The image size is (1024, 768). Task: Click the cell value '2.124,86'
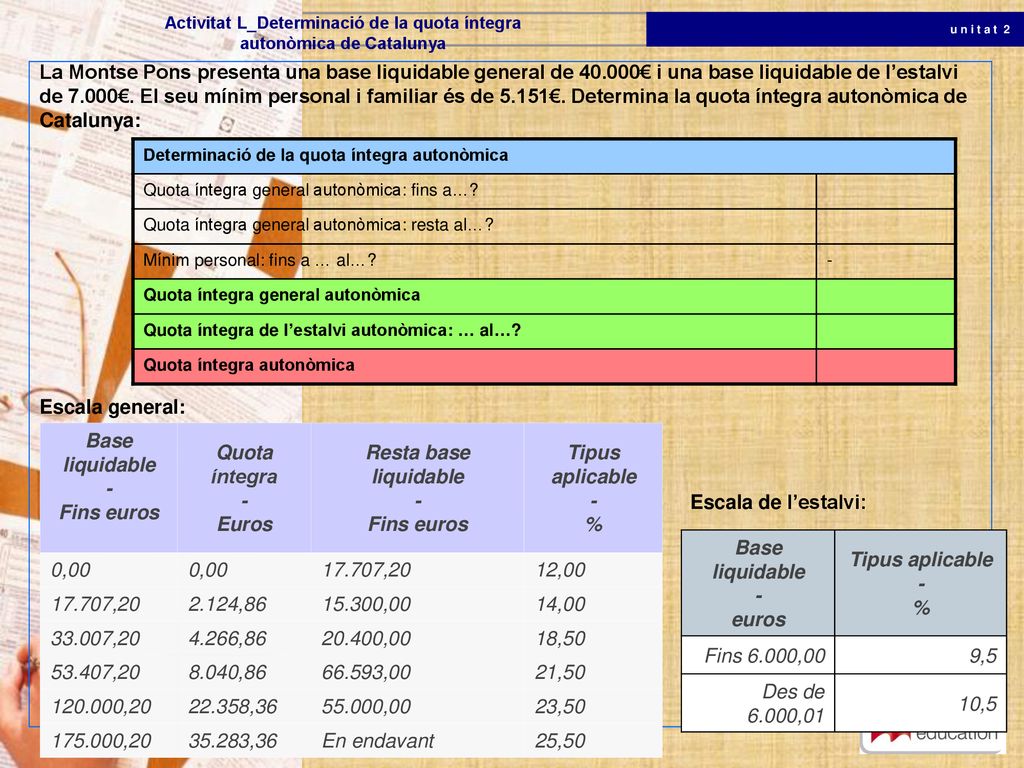227,604
